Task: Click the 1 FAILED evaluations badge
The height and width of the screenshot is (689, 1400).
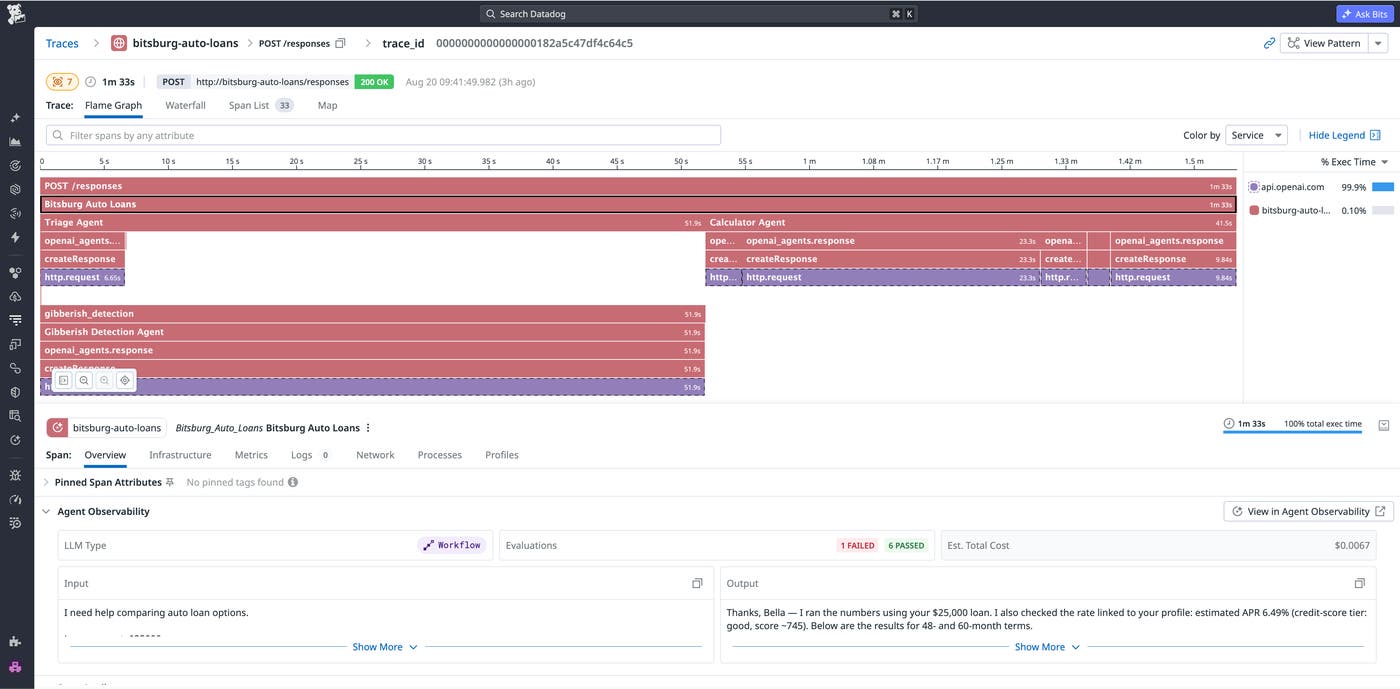Action: (x=858, y=546)
